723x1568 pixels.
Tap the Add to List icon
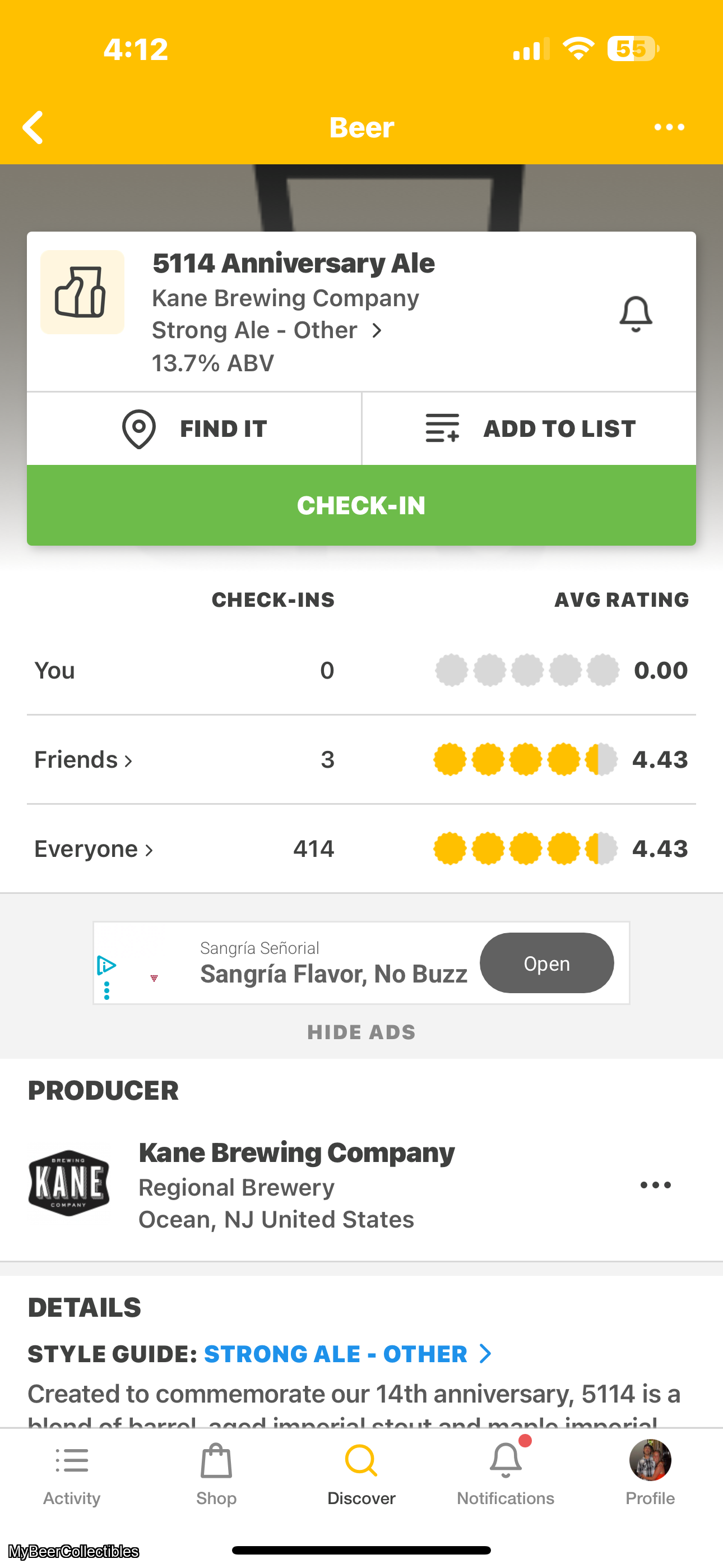coord(442,428)
